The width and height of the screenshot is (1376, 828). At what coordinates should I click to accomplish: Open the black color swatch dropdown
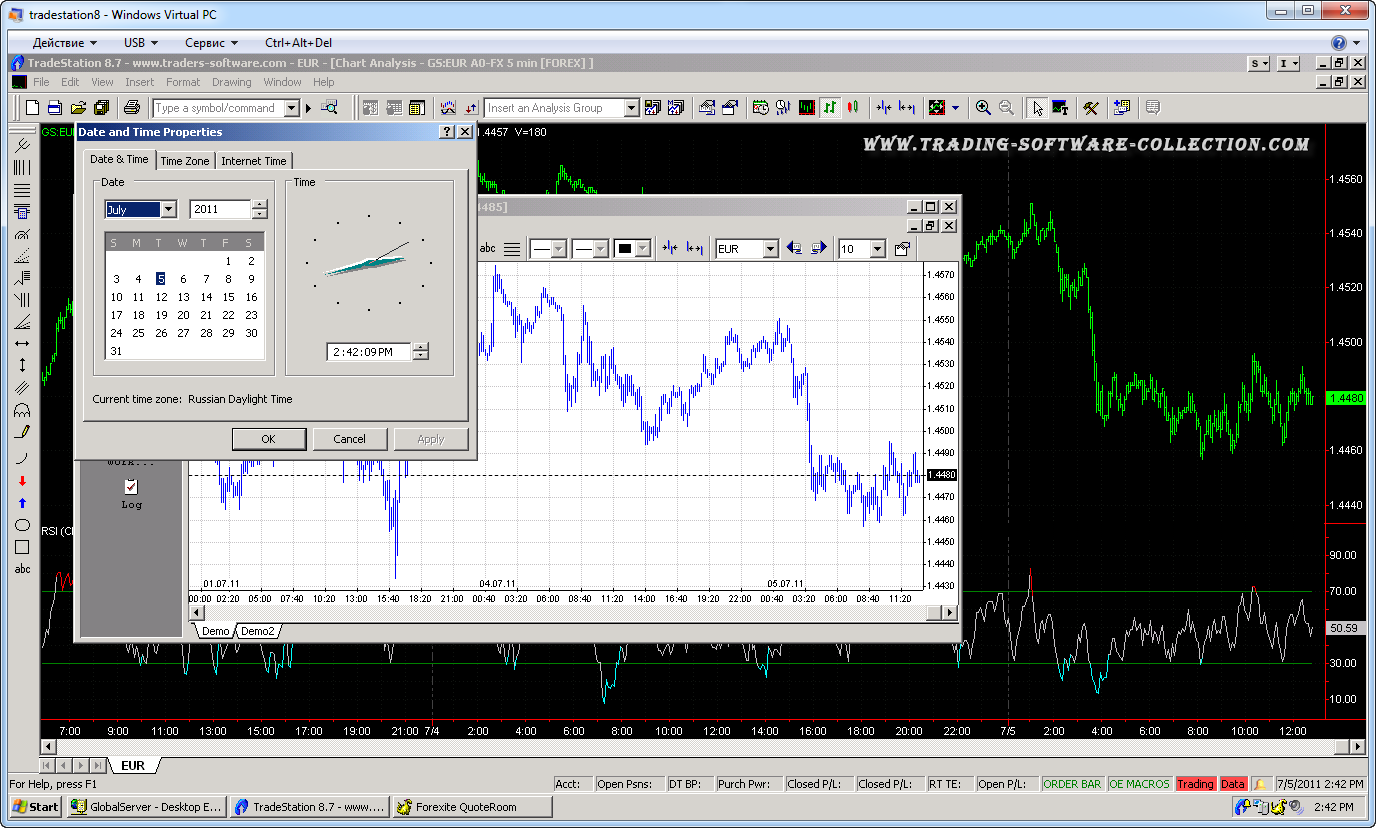tap(643, 249)
